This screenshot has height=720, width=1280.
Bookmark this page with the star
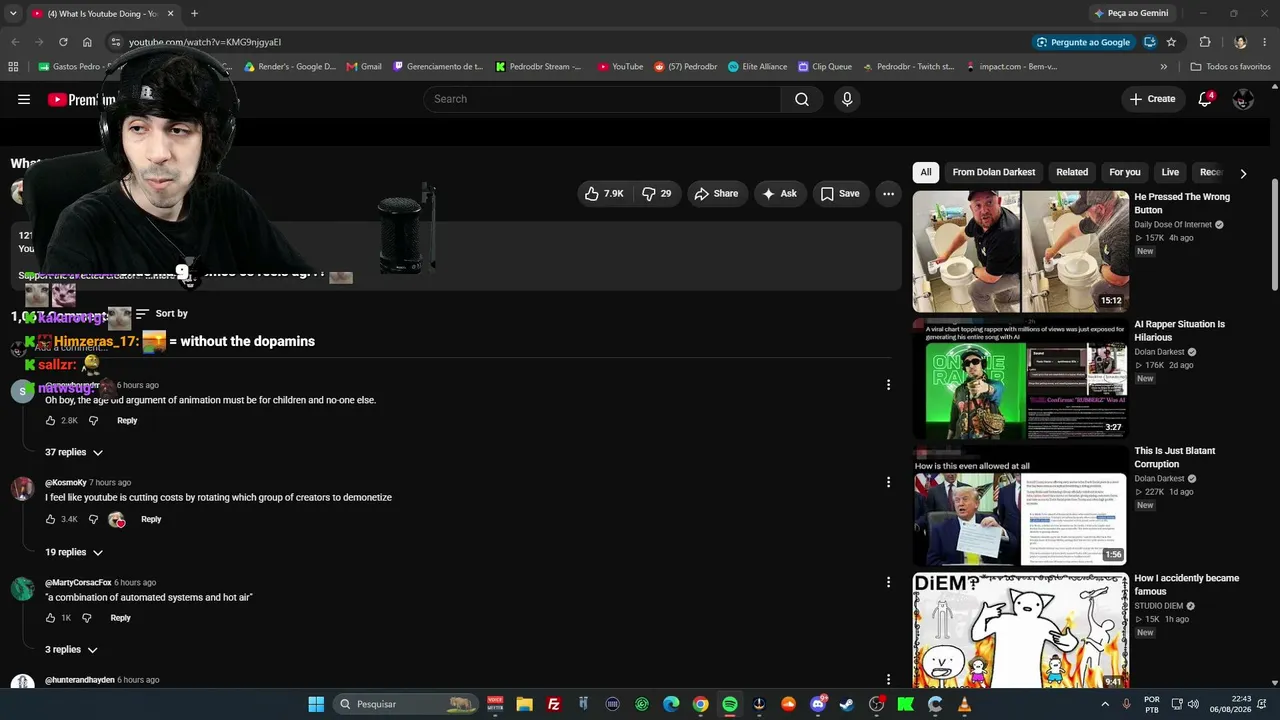pyautogui.click(x=1171, y=42)
